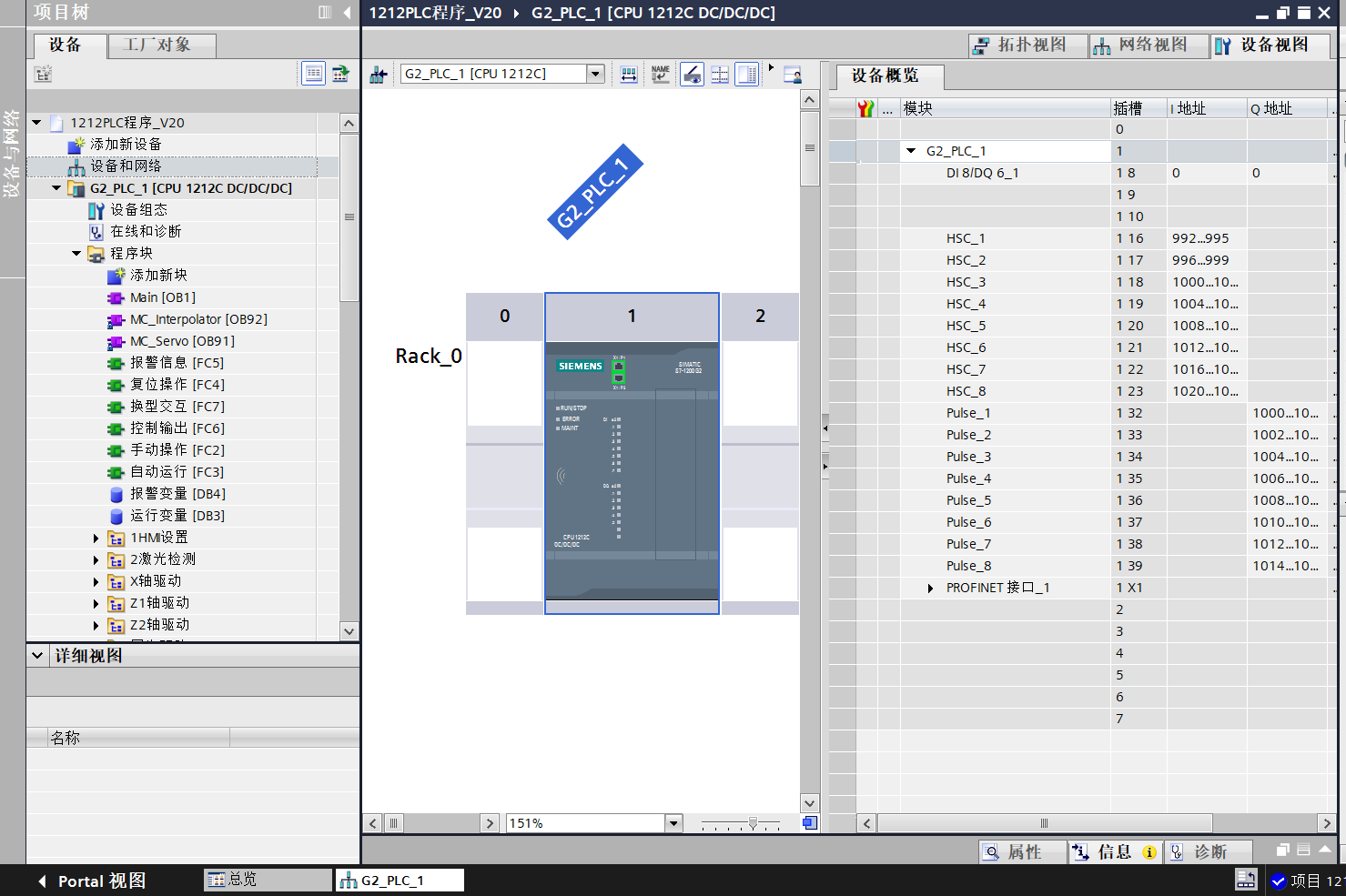Collapse G2_PLC_1 row in device overview

[911, 151]
